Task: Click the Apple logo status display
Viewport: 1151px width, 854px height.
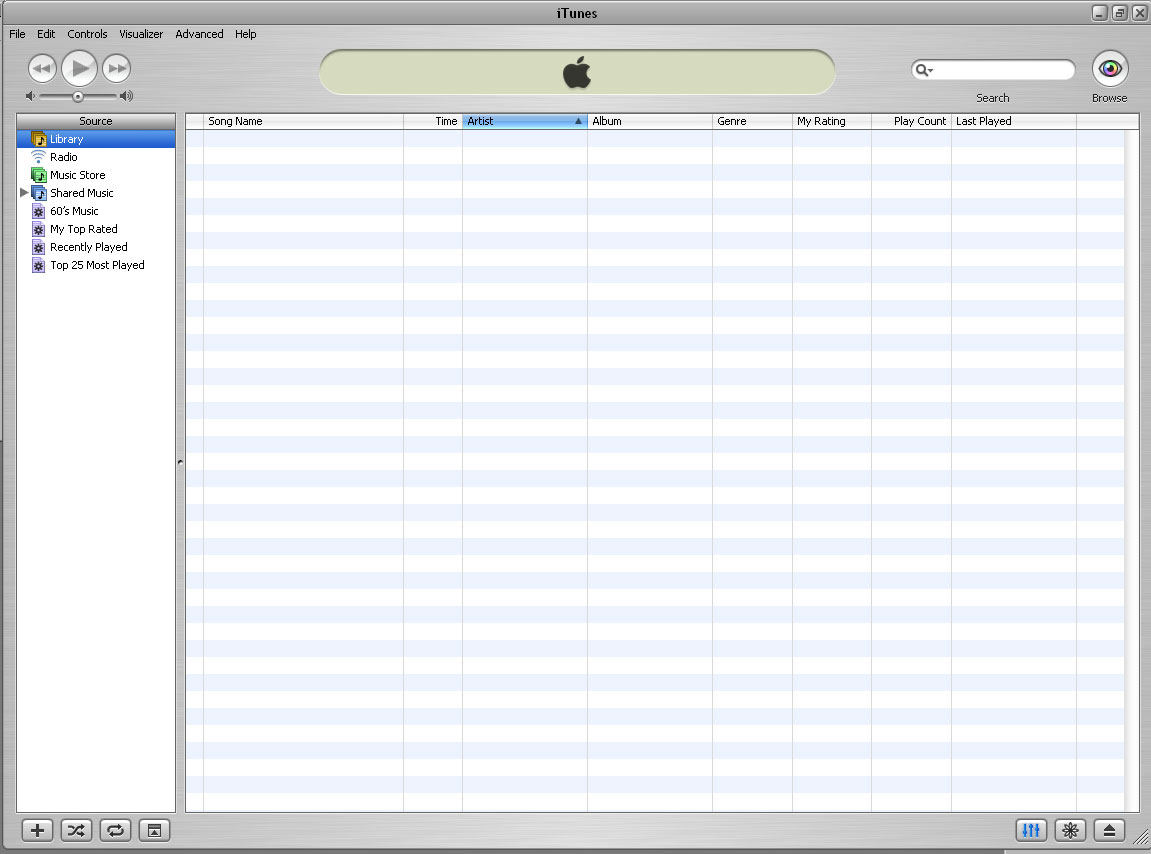Action: pos(577,72)
